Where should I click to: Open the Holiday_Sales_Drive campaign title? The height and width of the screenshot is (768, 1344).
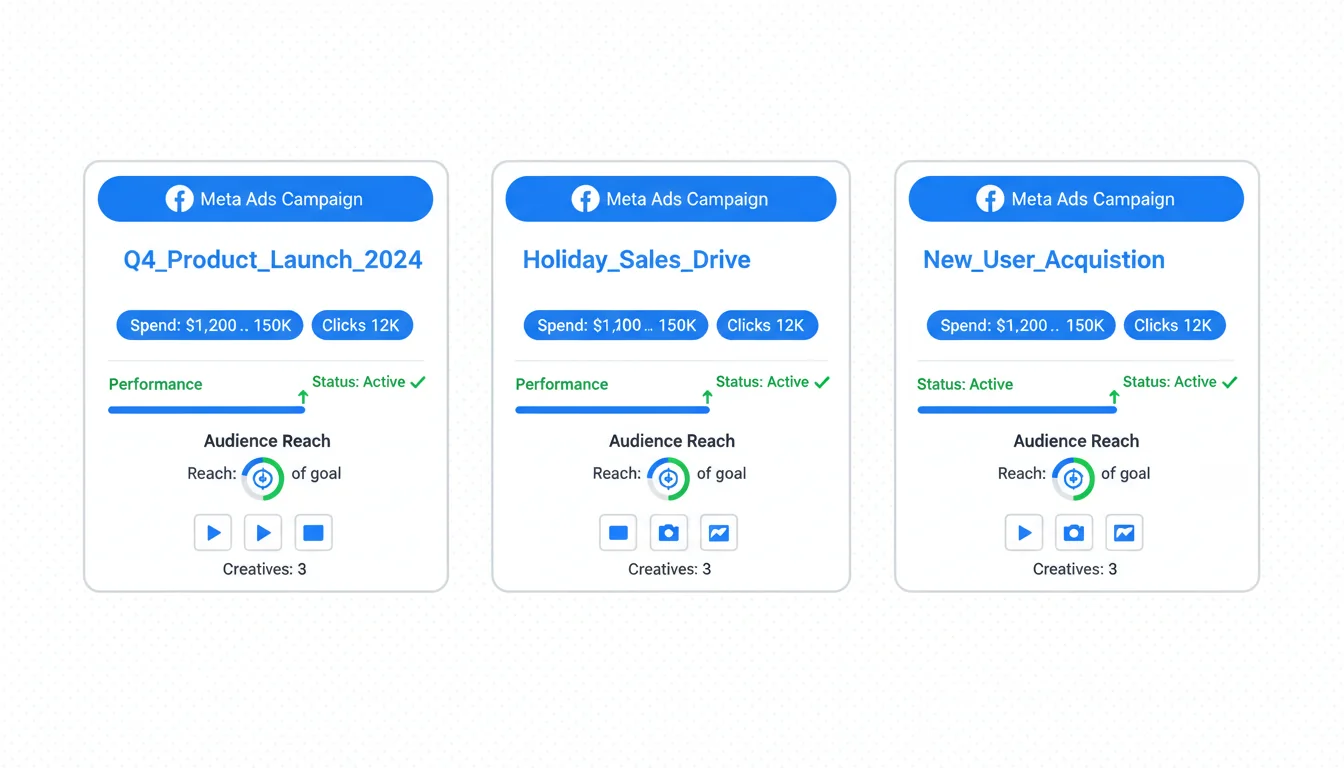636,260
